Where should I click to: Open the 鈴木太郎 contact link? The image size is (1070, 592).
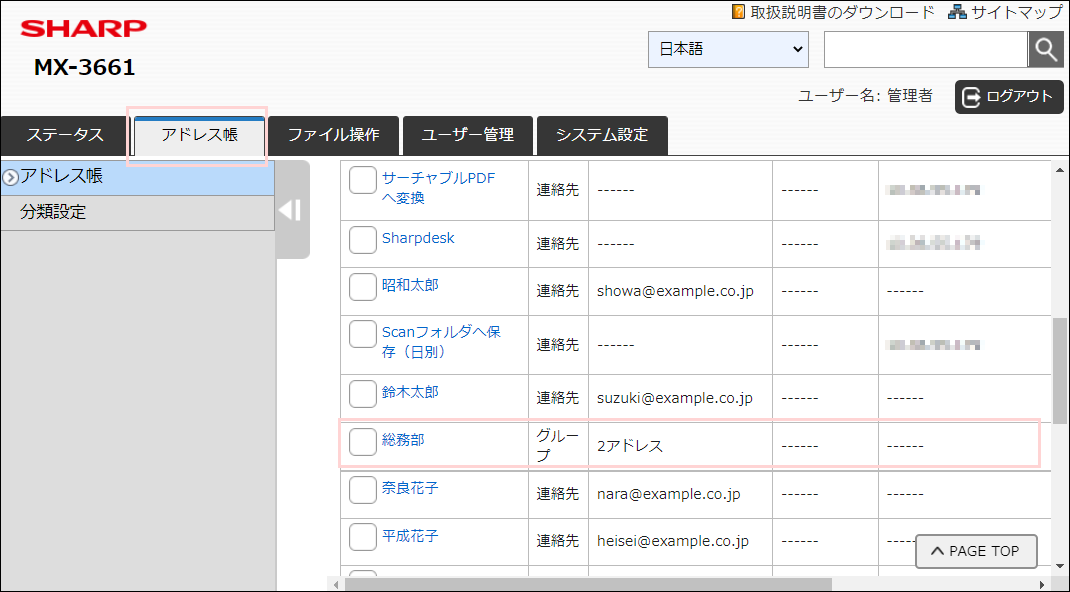pyautogui.click(x=410, y=392)
